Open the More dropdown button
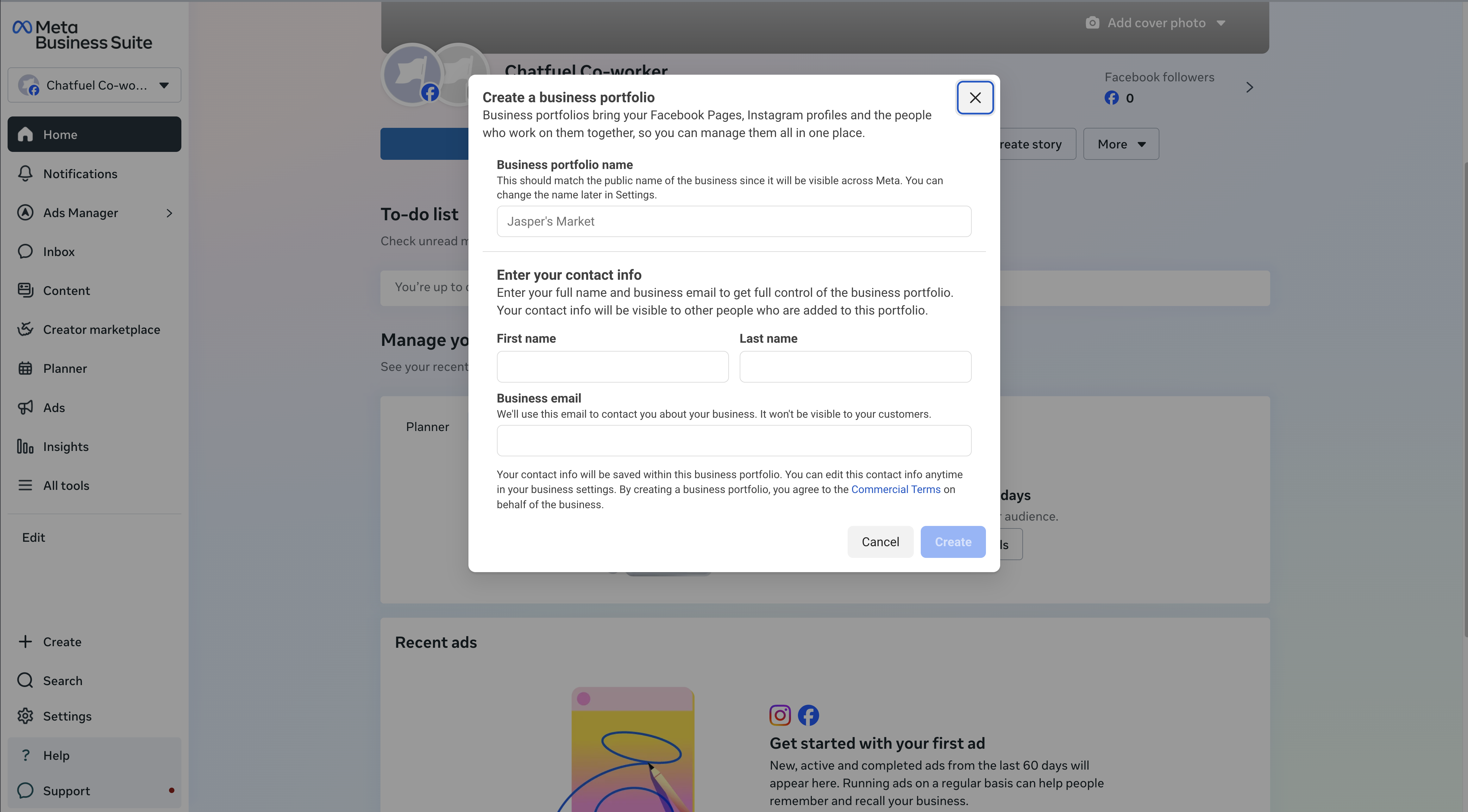 click(1121, 144)
